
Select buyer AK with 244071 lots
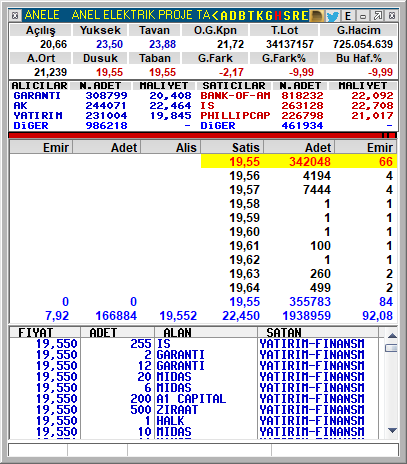pyautogui.click(x=103, y=106)
